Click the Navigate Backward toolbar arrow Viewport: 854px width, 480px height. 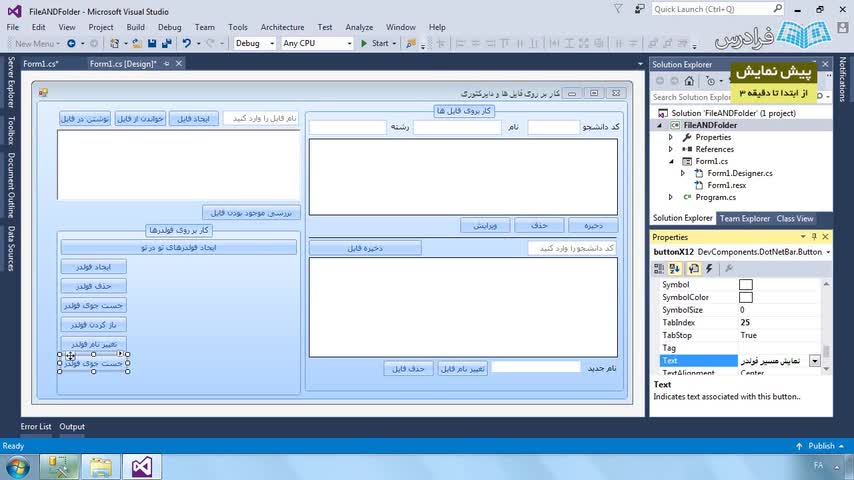click(x=71, y=43)
